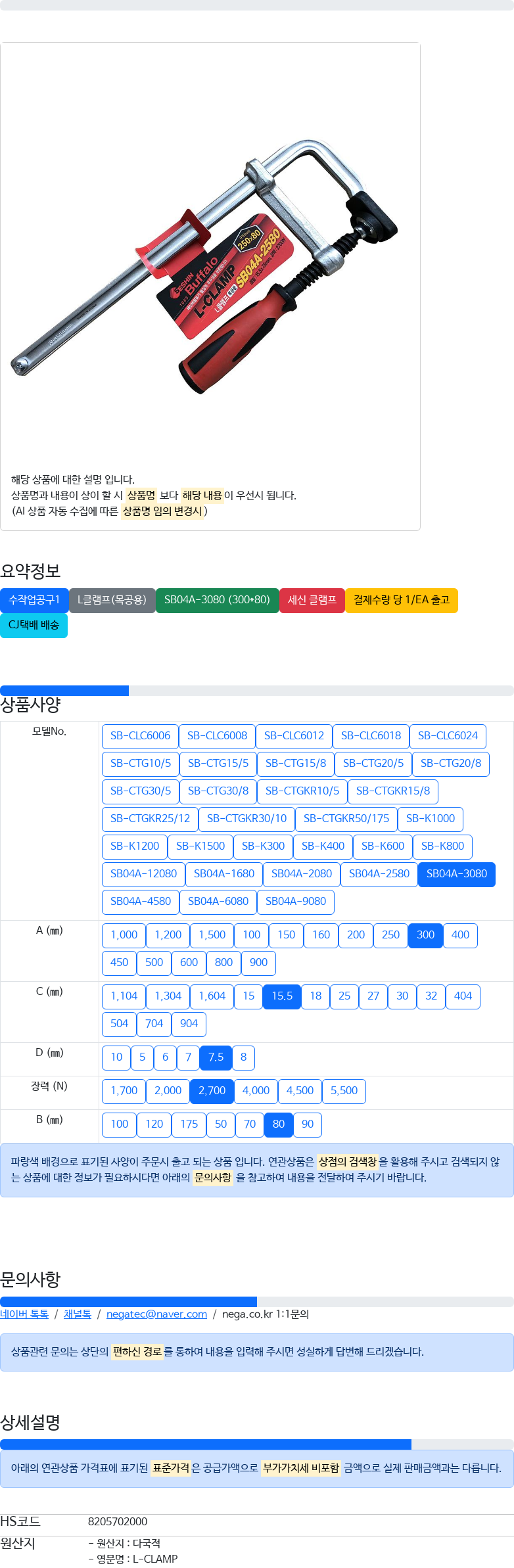
Task: Select model SB-CTGKR30/10
Action: click(x=246, y=819)
